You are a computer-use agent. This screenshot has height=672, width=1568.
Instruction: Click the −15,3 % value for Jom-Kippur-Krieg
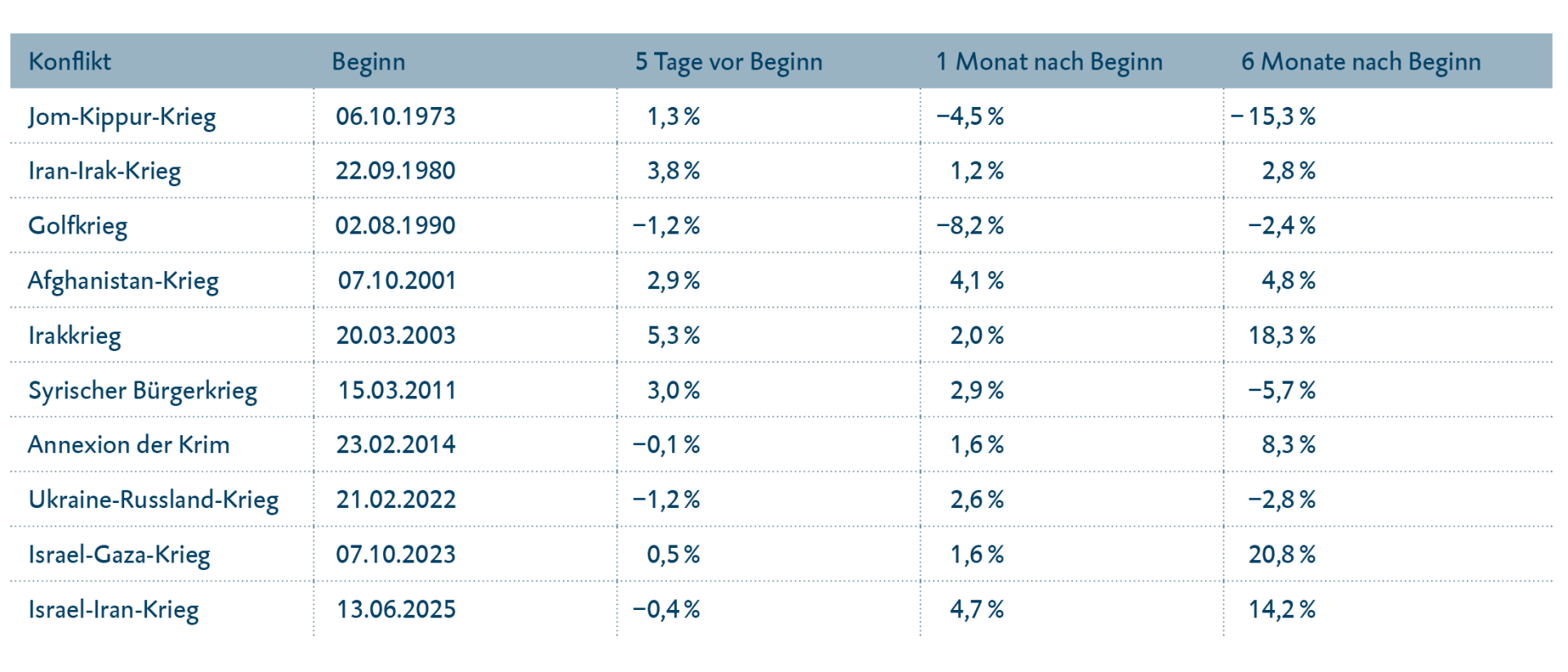coord(1273,117)
